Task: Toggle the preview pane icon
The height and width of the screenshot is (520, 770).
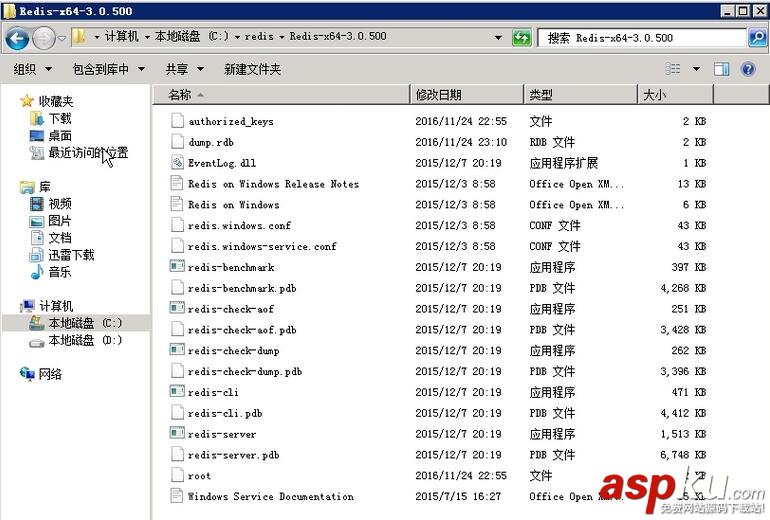Action: (x=721, y=69)
